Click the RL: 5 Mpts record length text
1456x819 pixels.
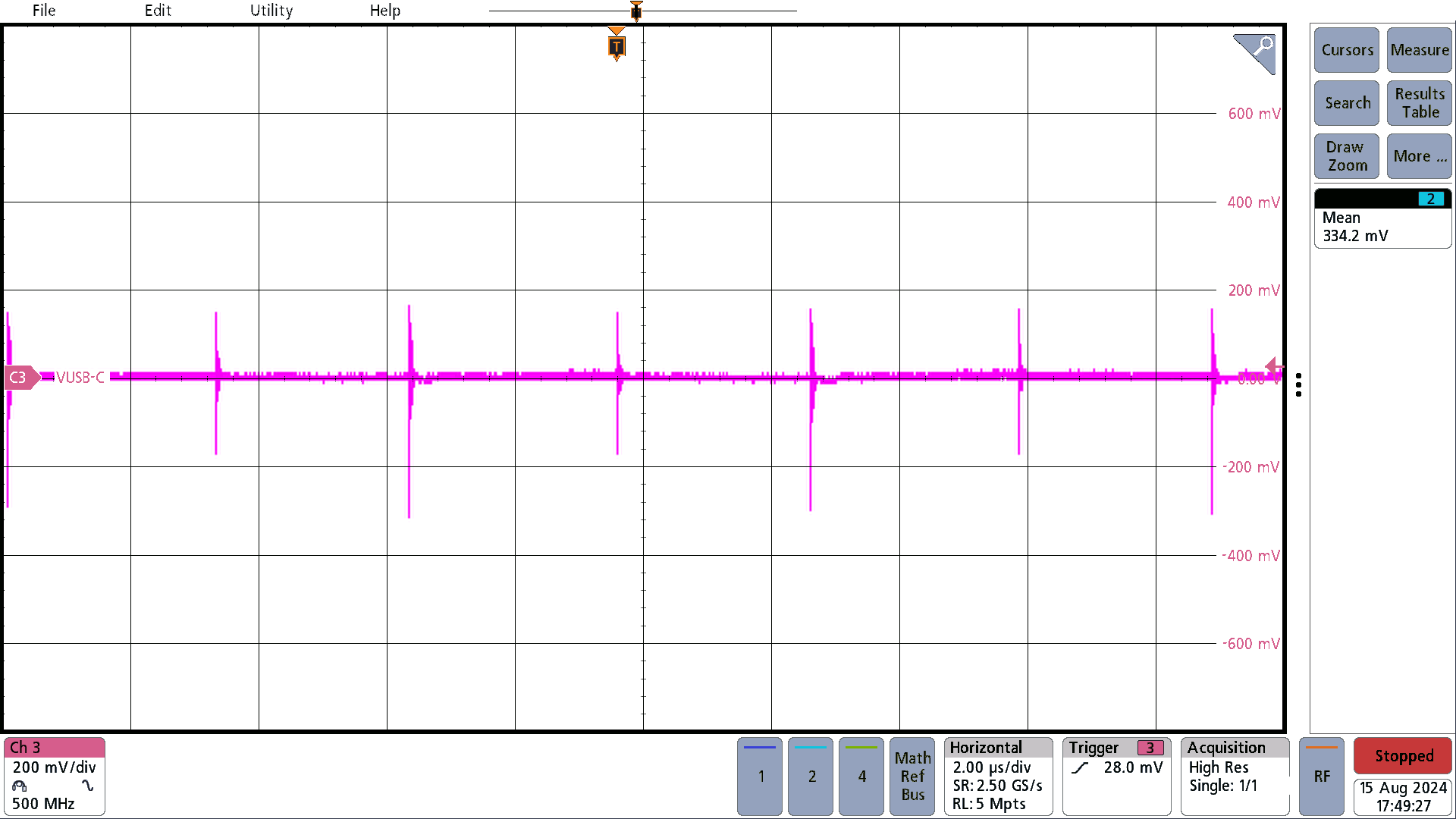pos(989,804)
